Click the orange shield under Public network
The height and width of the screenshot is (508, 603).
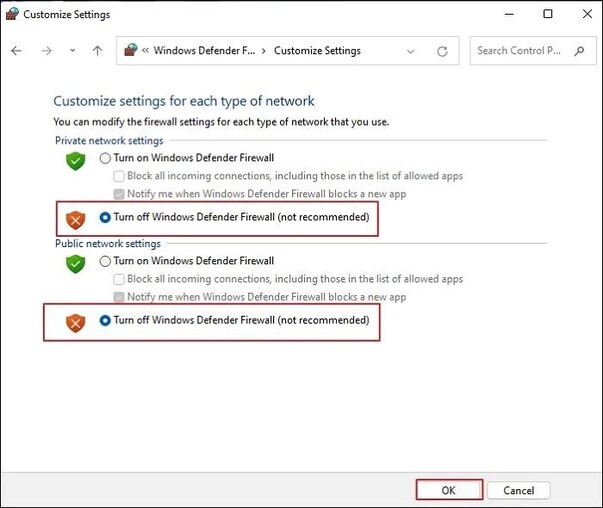pos(75,322)
